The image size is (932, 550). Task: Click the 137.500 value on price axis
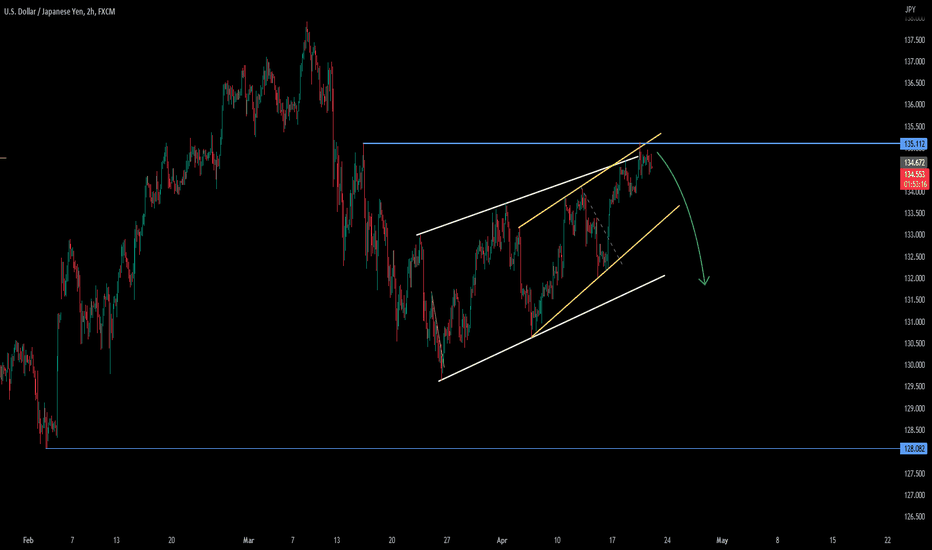coord(914,40)
